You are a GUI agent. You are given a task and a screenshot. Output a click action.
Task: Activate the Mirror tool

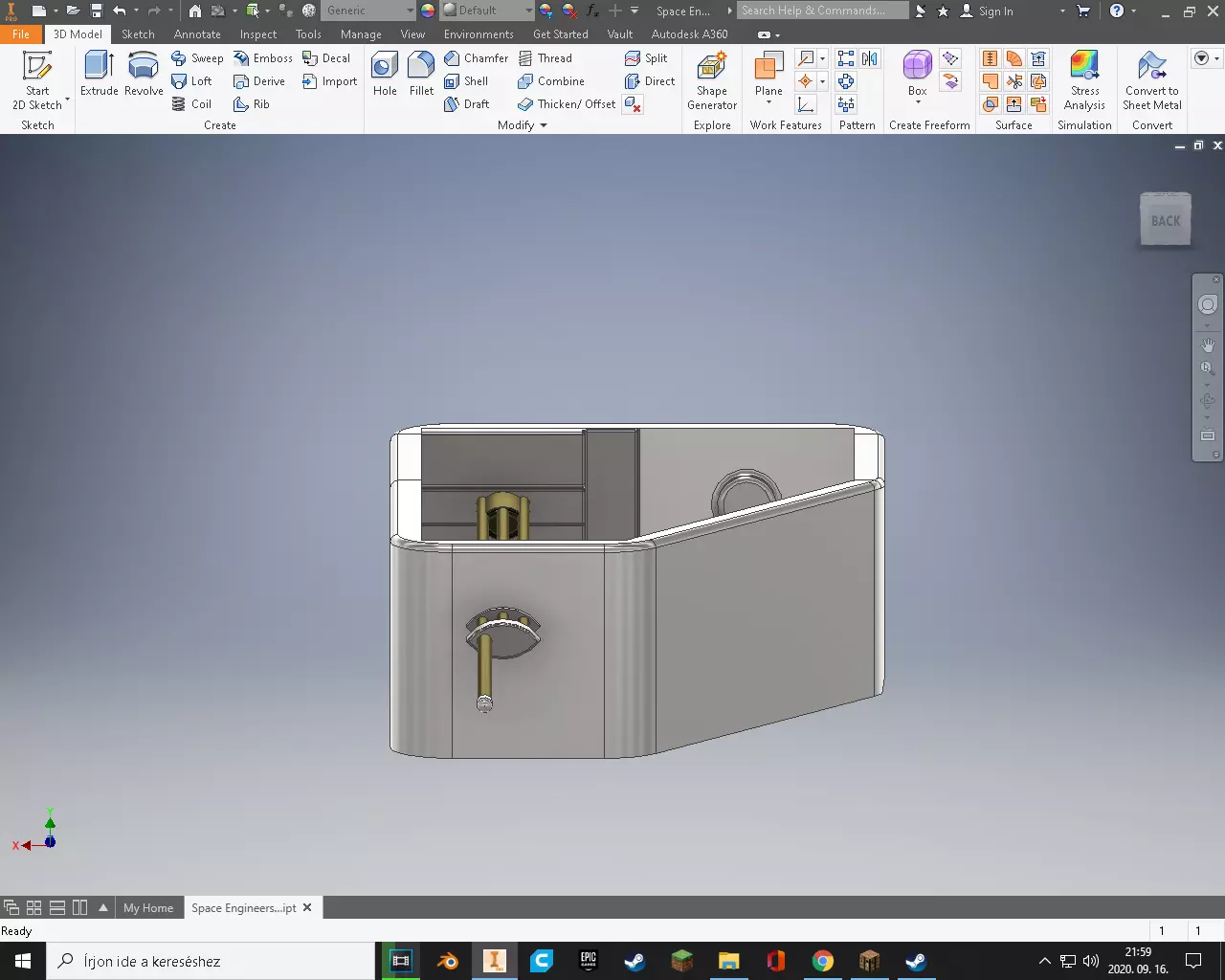tap(869, 58)
